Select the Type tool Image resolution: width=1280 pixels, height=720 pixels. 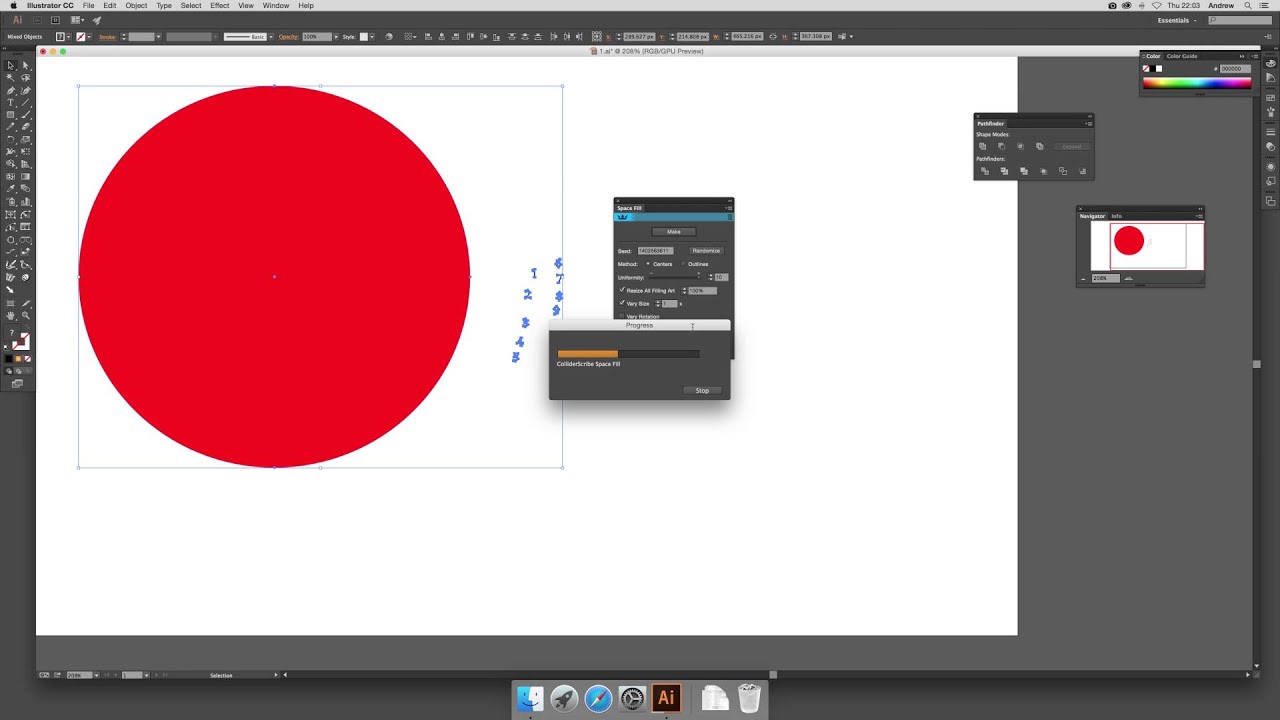(x=11, y=102)
